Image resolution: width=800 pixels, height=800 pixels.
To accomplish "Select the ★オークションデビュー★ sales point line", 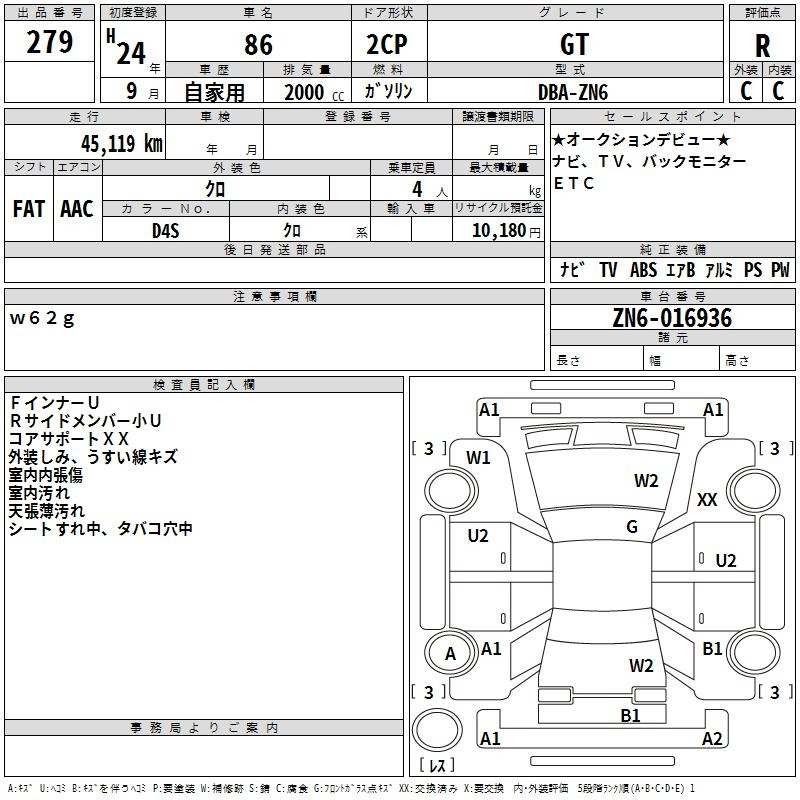I will (641, 139).
